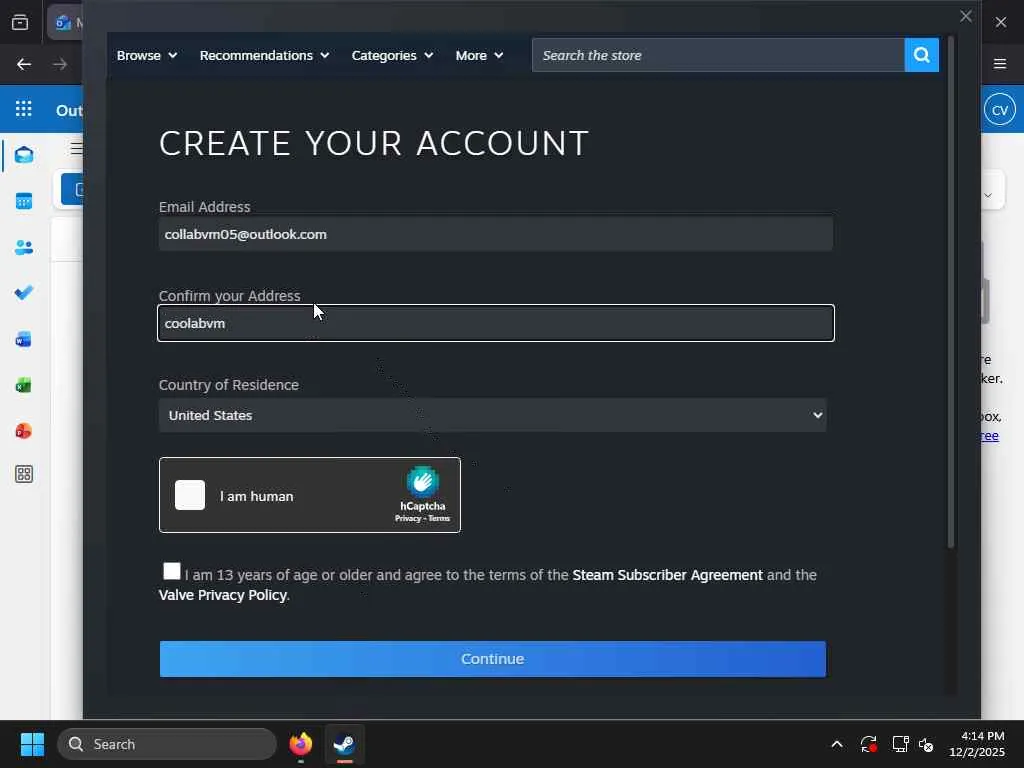The height and width of the screenshot is (768, 1024).
Task: Open Steam Subscriber Agreement link
Action: tap(667, 575)
